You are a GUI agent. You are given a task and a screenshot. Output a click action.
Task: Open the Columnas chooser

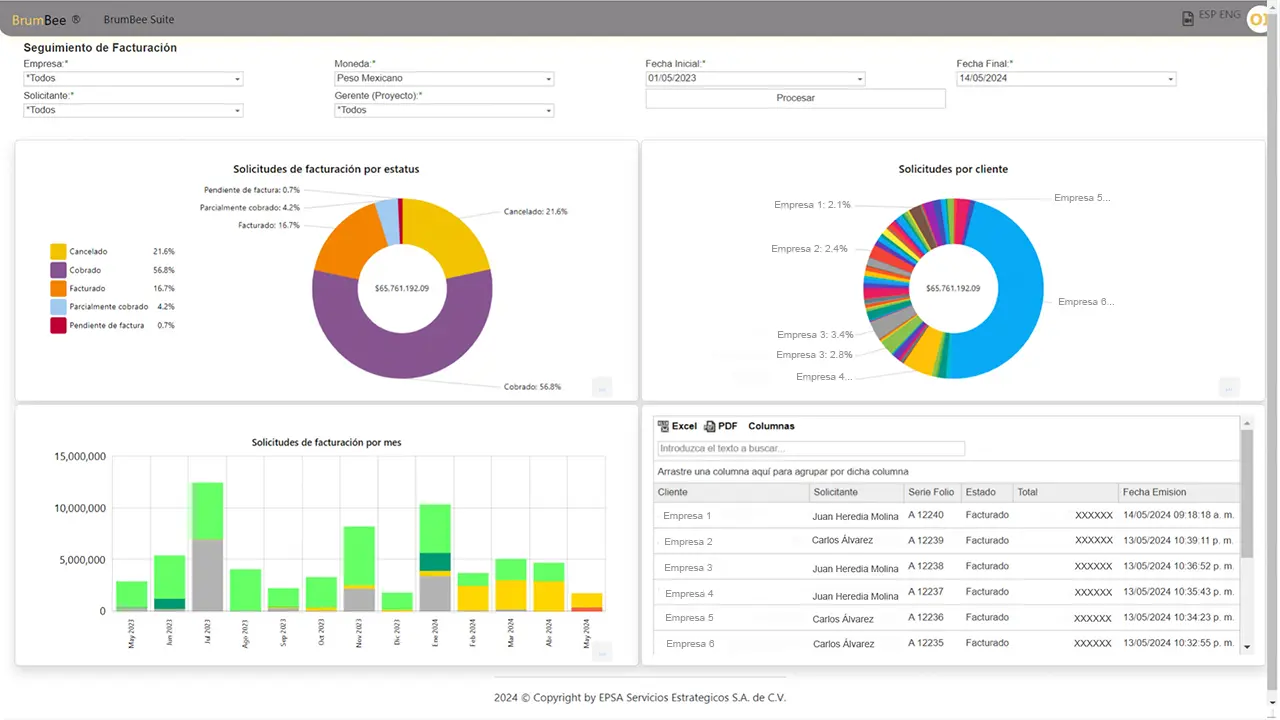(x=771, y=426)
